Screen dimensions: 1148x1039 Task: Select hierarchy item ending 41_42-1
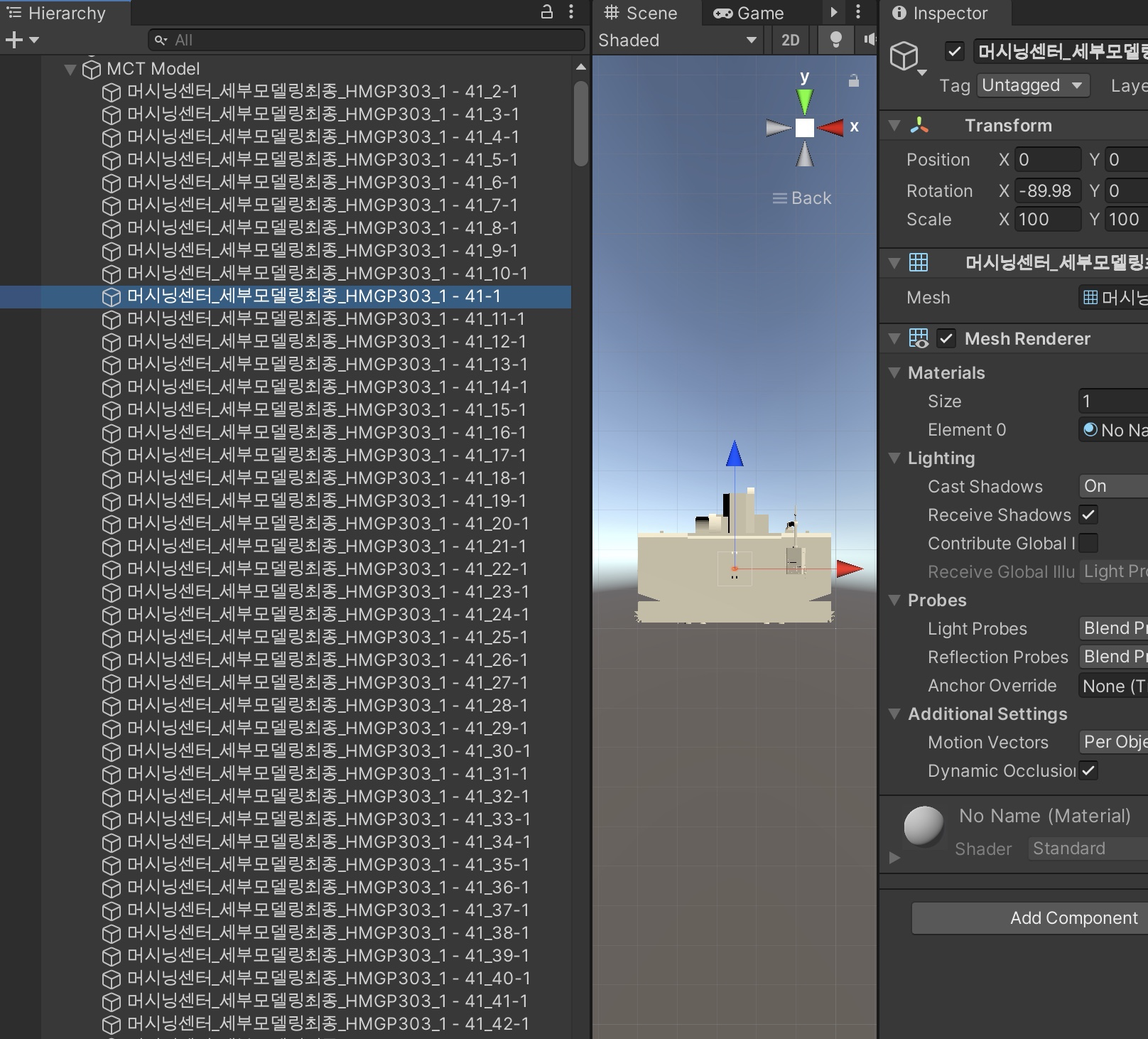tap(327, 1024)
